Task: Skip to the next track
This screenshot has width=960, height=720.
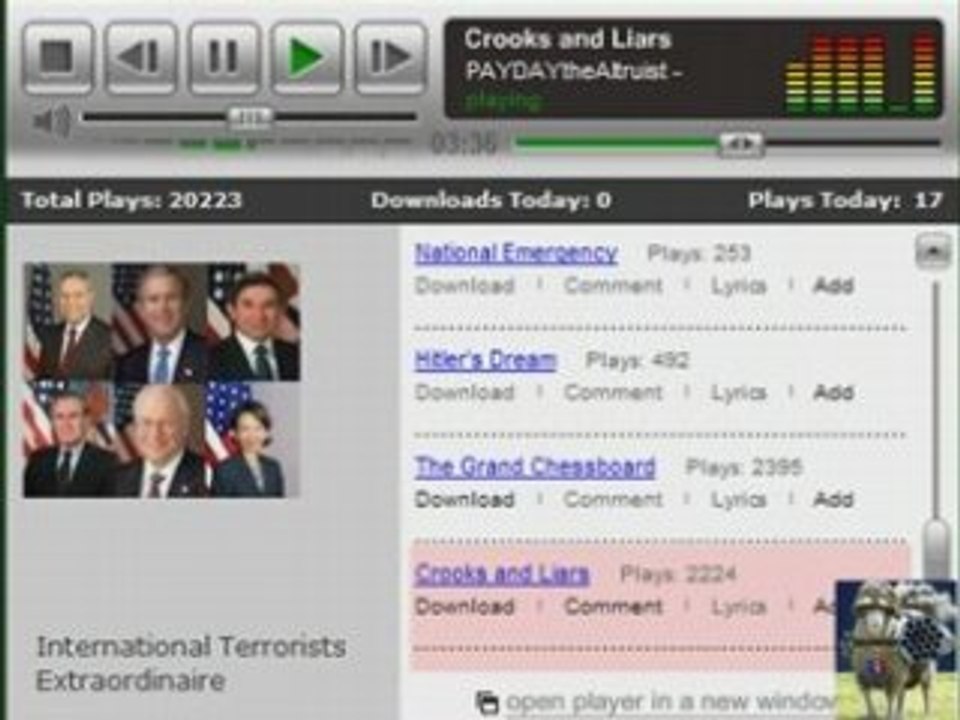Action: tap(389, 58)
